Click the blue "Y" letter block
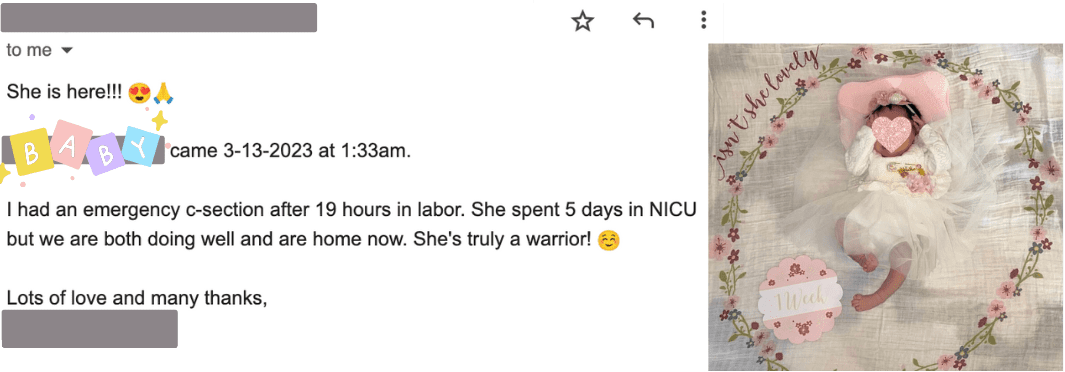The height and width of the screenshot is (372, 1065). (139, 146)
